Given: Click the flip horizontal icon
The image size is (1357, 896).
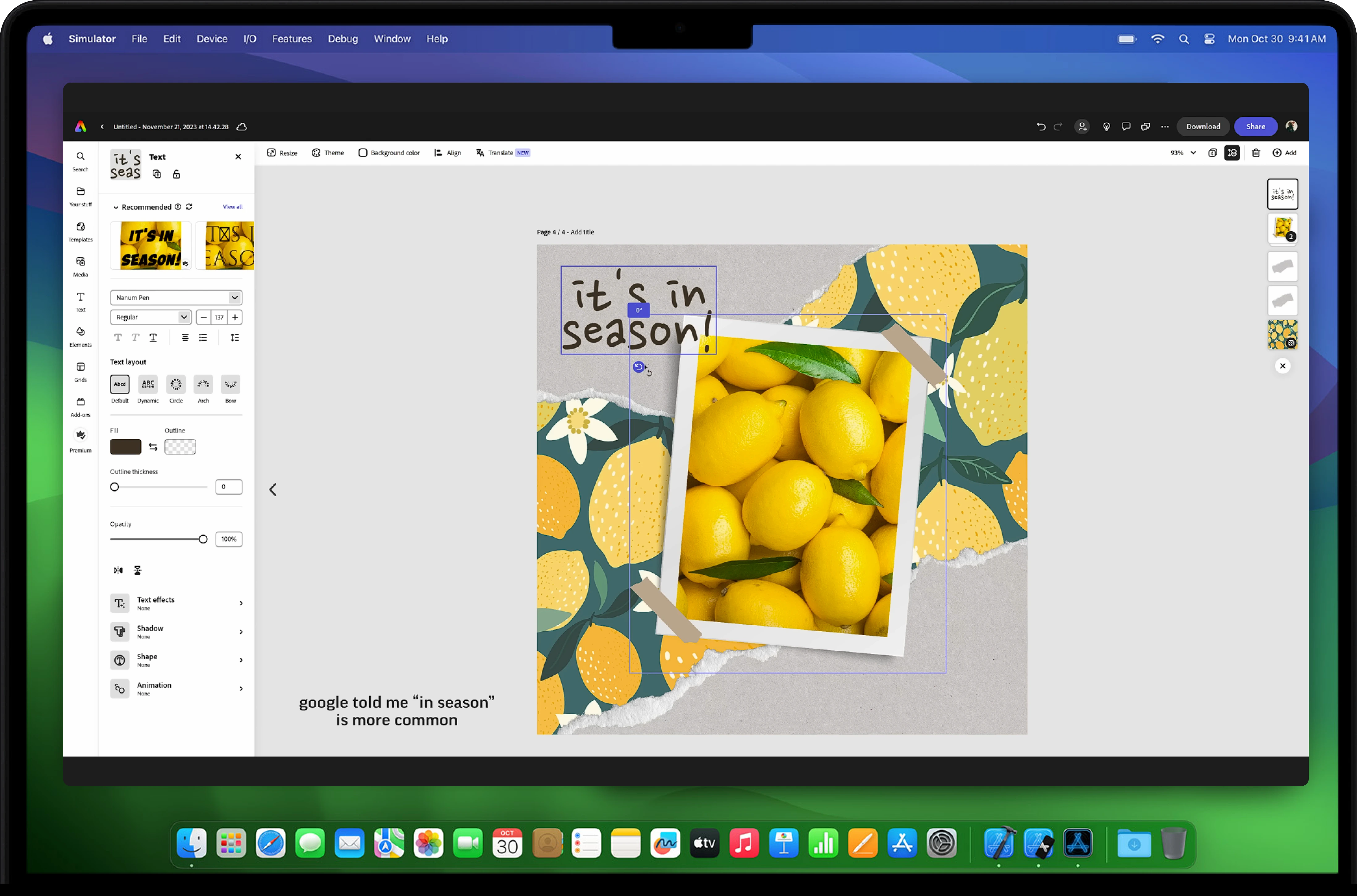Looking at the screenshot, I should pos(118,570).
